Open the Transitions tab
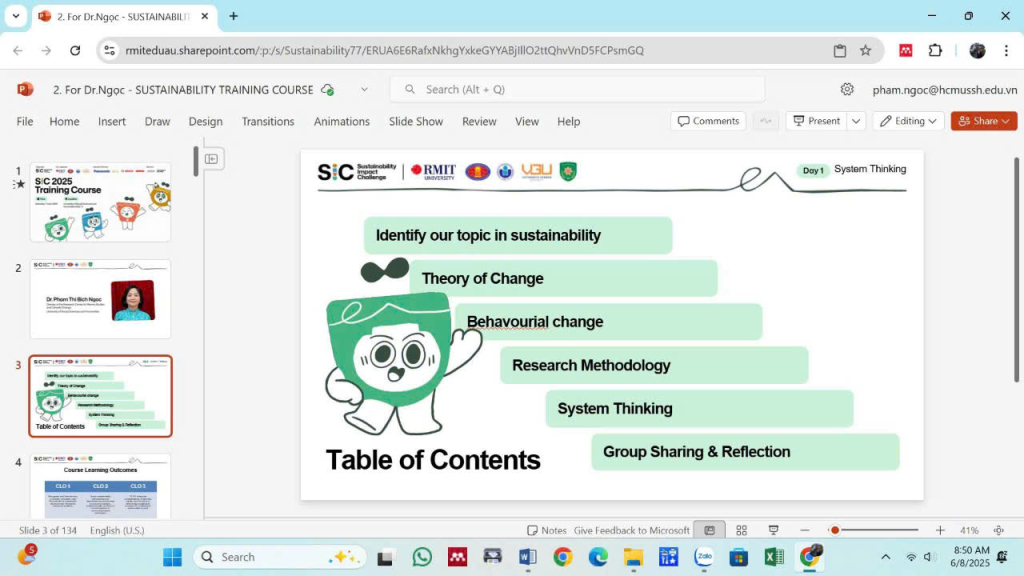1024x576 pixels. pyautogui.click(x=268, y=121)
